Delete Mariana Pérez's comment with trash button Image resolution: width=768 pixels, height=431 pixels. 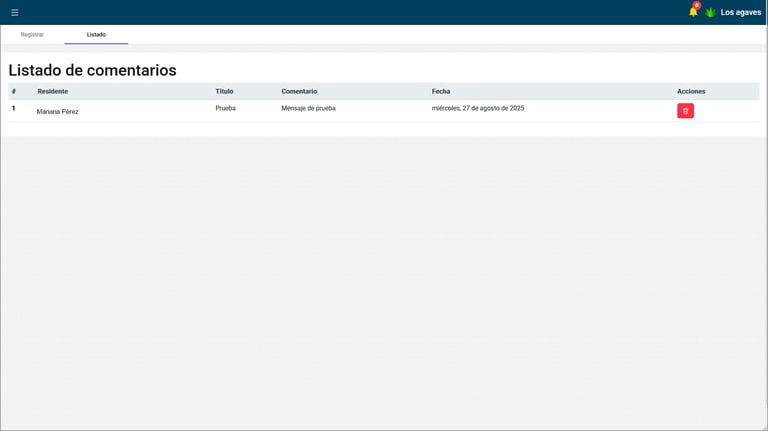[685, 111]
